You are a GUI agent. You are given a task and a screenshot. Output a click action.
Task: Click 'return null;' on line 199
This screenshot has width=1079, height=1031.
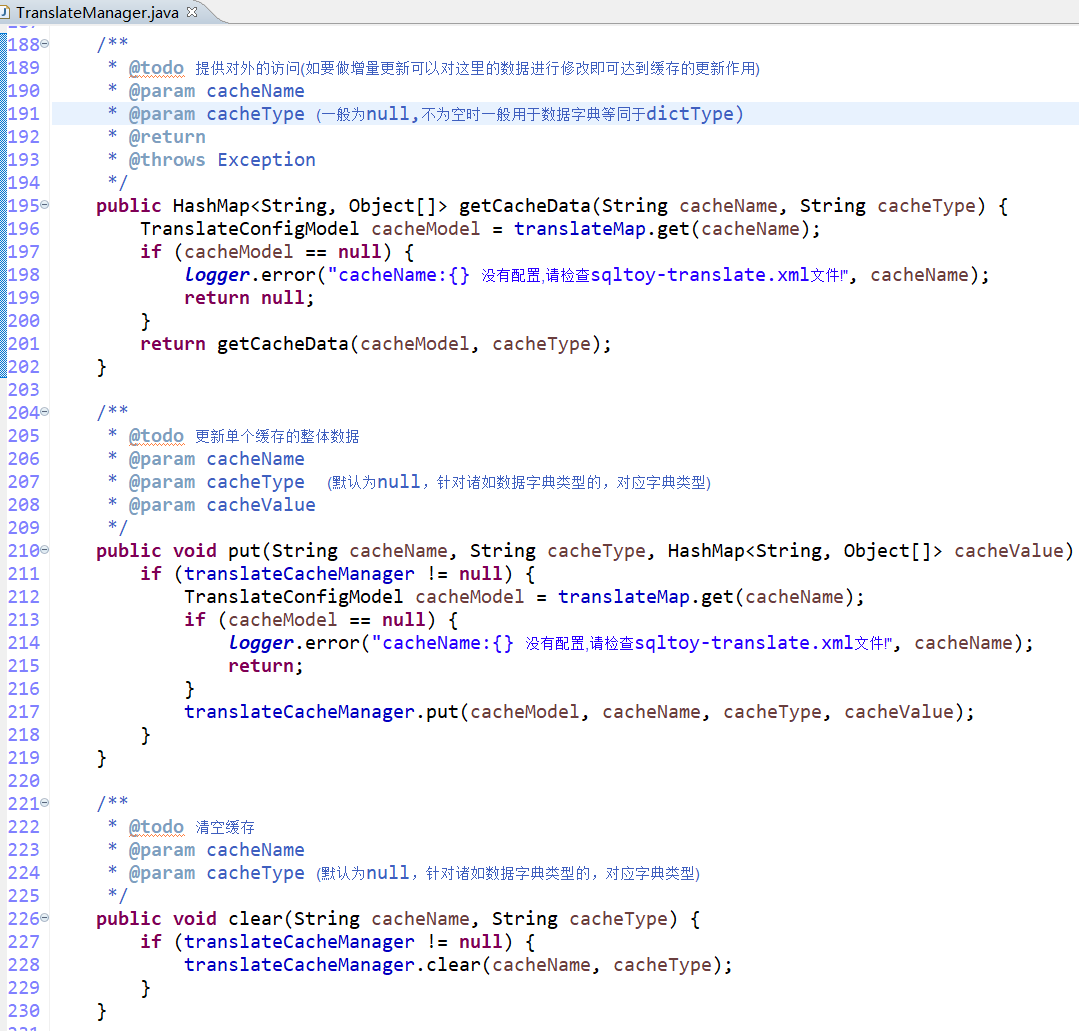pyautogui.click(x=249, y=298)
